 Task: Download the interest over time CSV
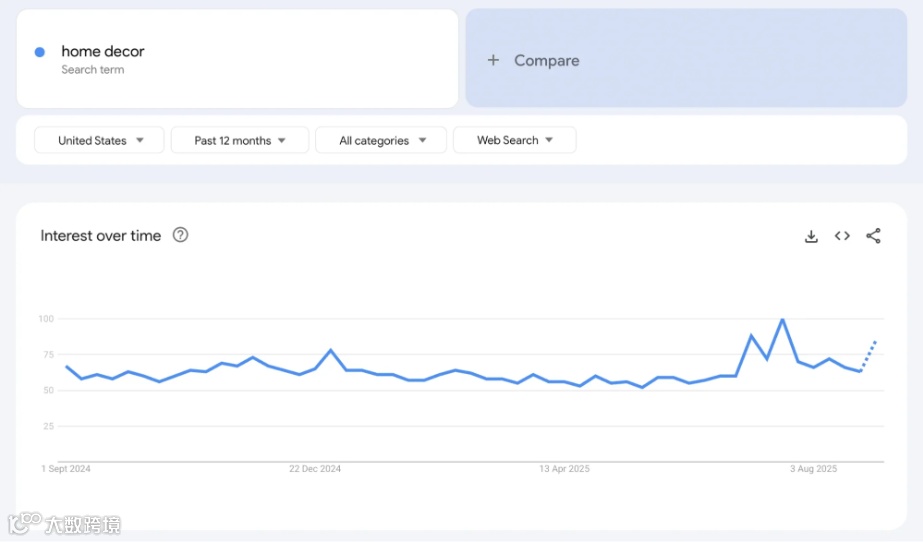[811, 236]
